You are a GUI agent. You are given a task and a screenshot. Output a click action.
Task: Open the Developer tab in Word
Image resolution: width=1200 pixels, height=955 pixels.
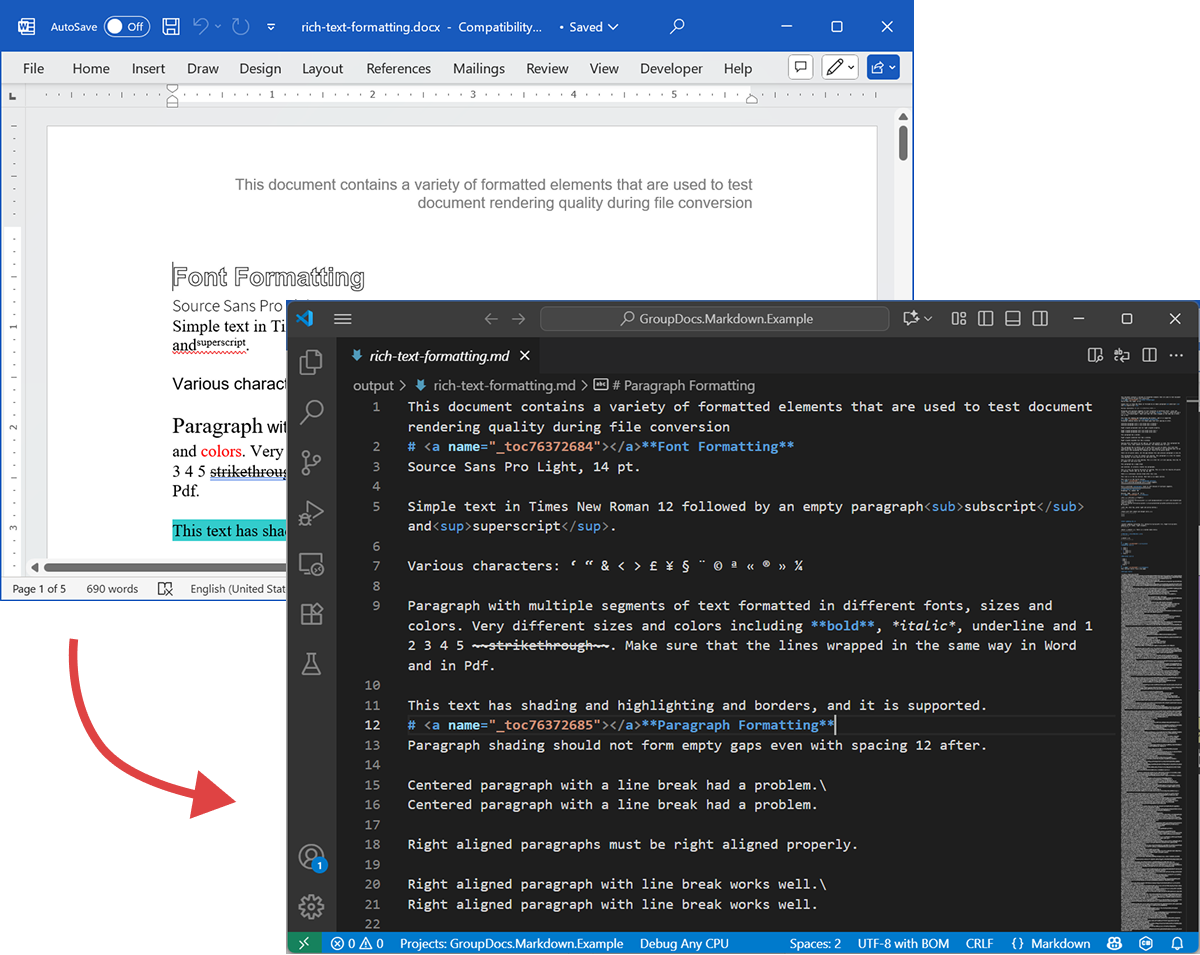[671, 68]
